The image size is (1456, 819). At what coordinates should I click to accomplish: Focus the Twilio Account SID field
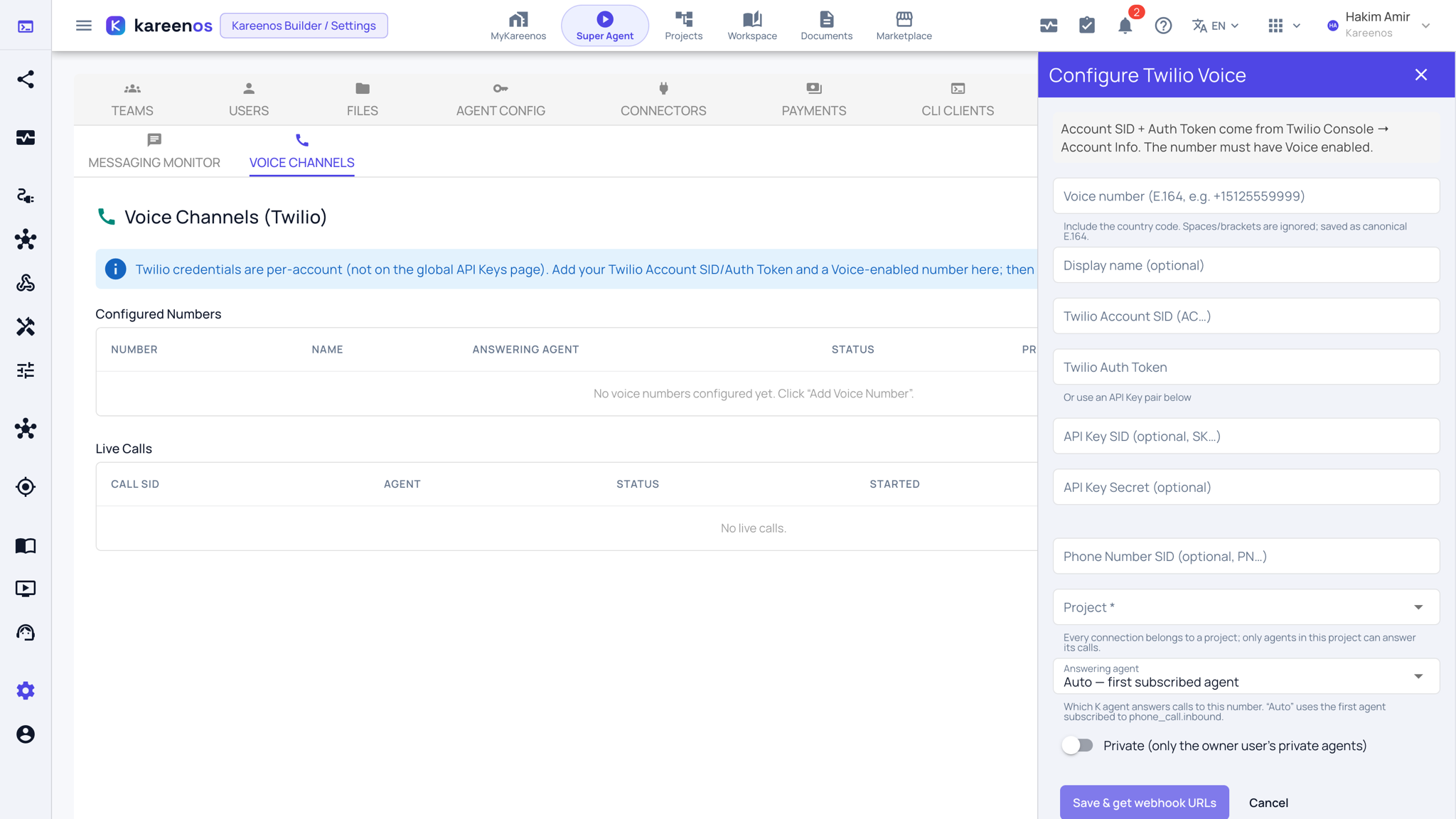1246,316
